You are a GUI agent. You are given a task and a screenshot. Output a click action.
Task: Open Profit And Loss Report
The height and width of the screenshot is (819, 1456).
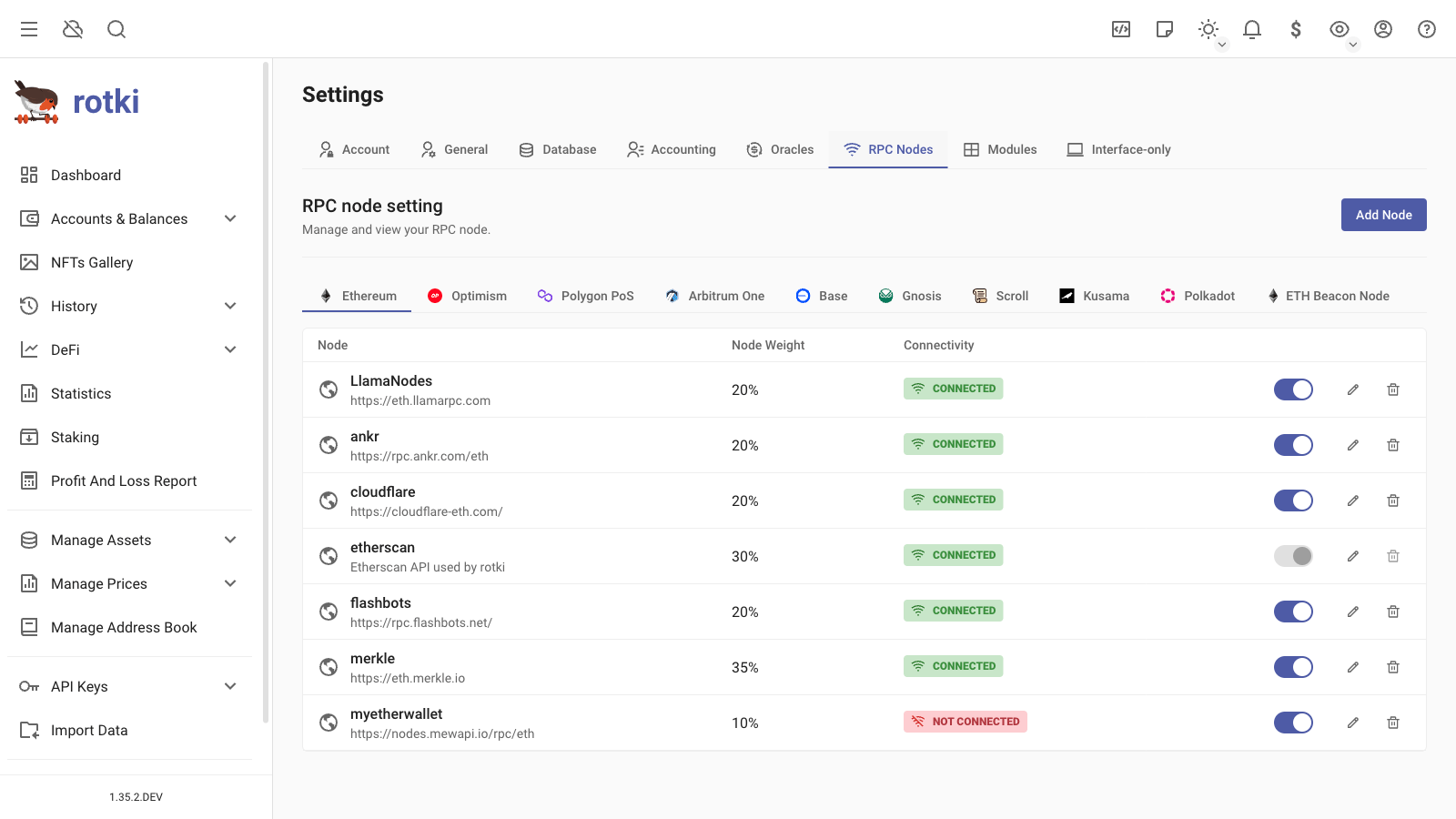[x=129, y=480]
